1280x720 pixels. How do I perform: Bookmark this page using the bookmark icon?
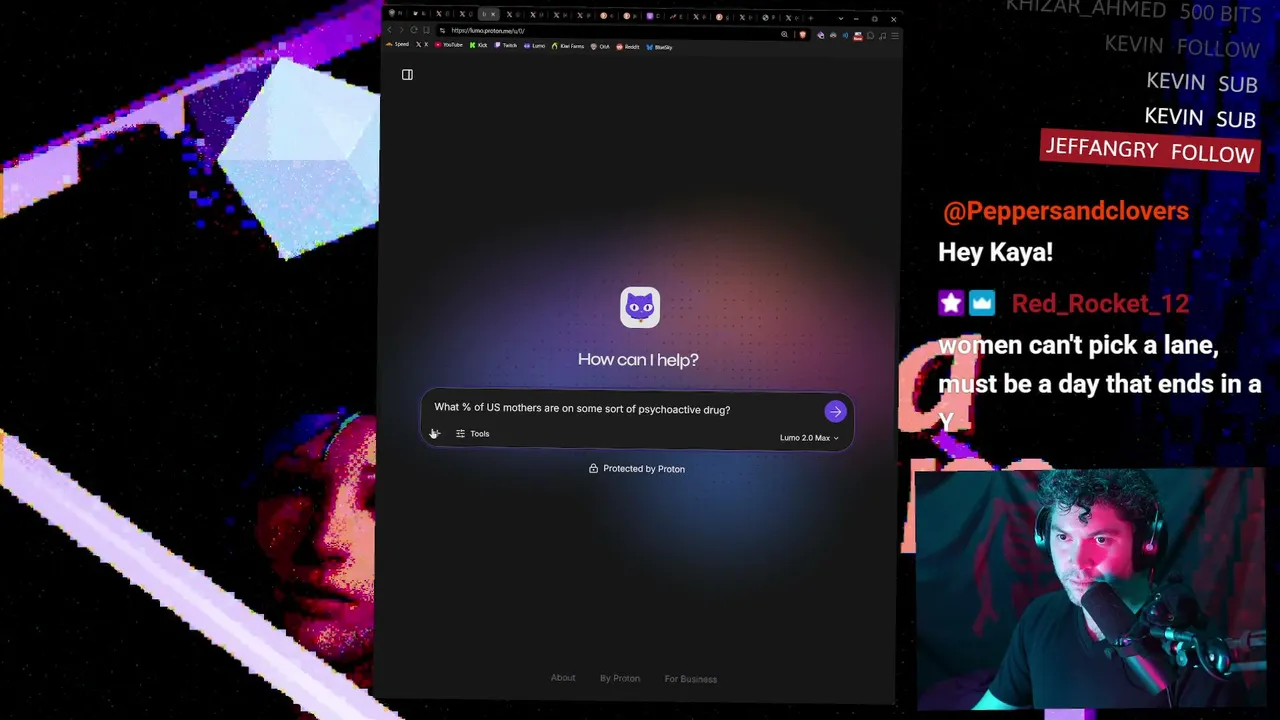(426, 31)
